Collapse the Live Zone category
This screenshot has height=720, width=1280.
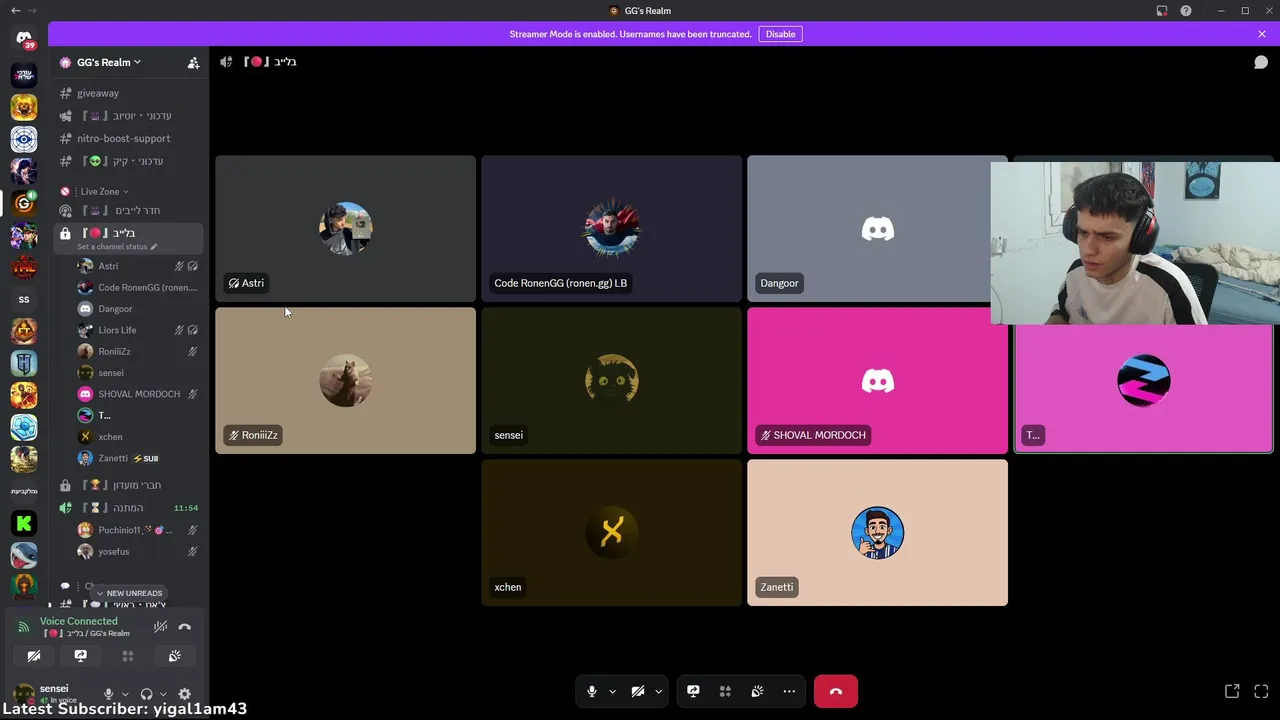pos(104,191)
